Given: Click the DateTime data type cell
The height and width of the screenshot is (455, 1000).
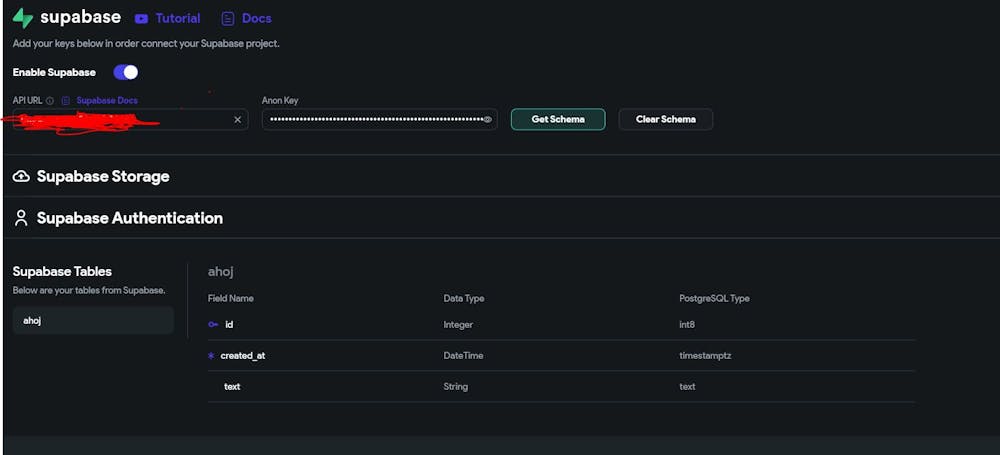Looking at the screenshot, I should 463,355.
